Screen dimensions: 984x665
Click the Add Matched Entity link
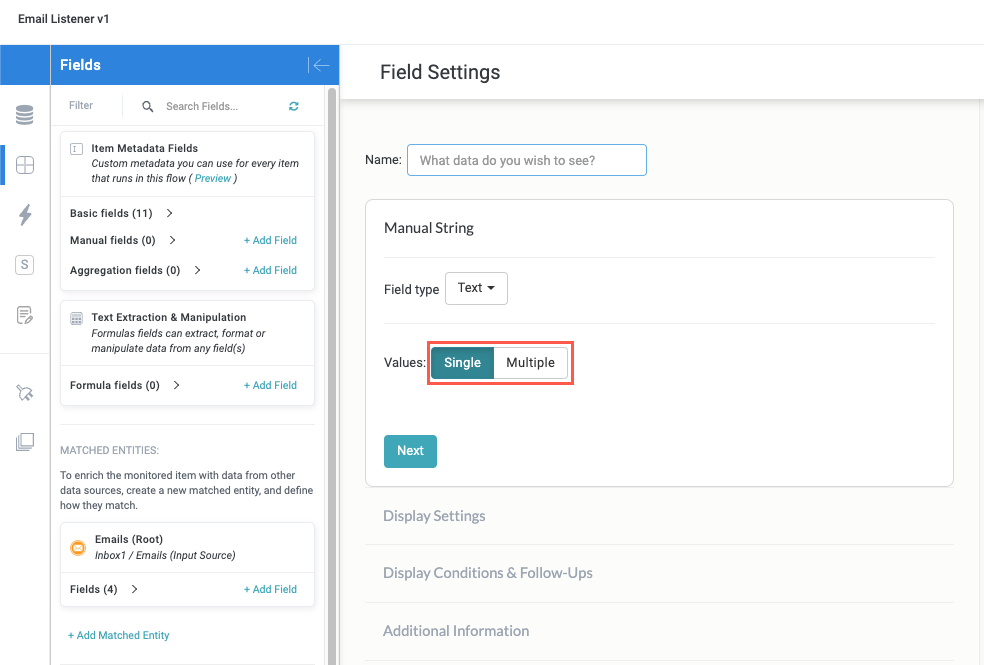pos(118,635)
